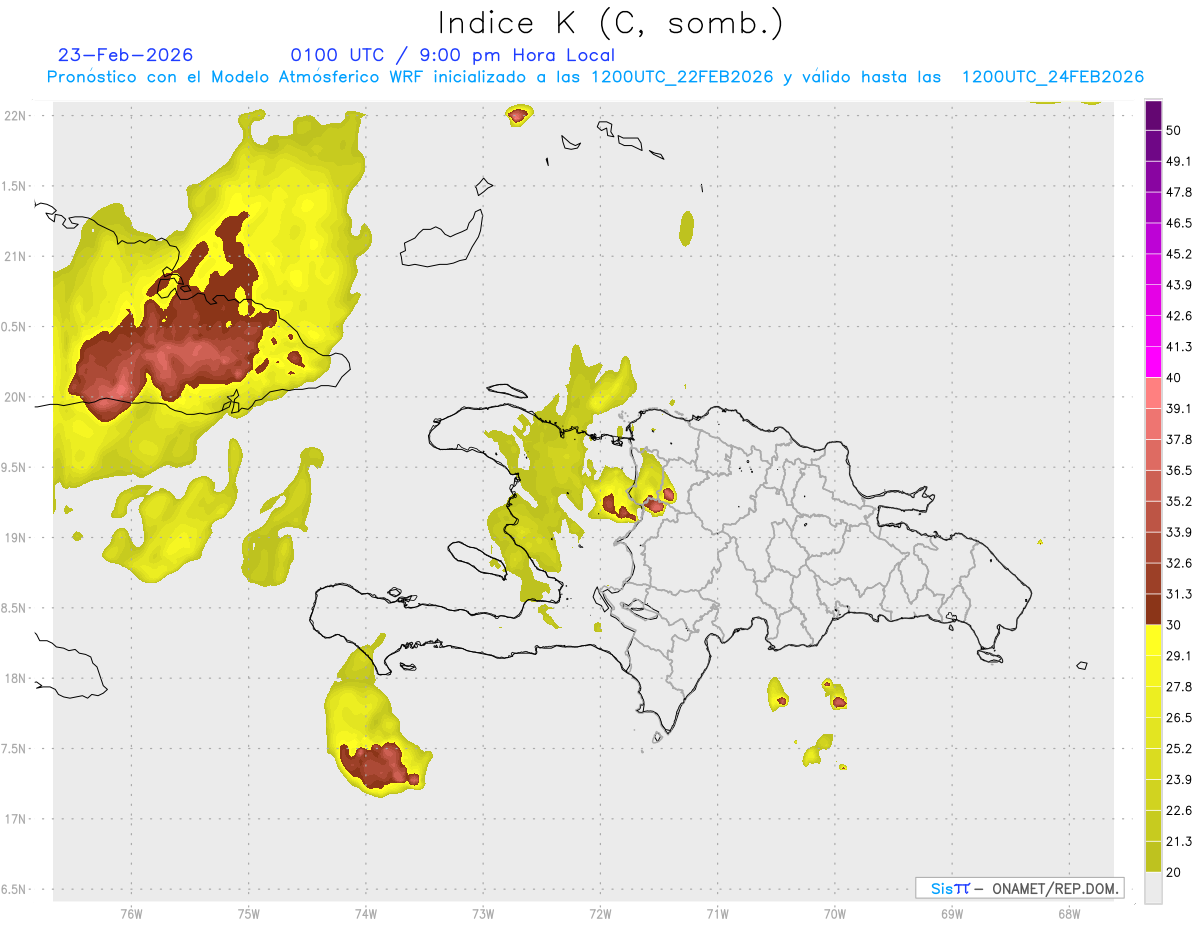Click the longitude label "71W"

point(717,914)
